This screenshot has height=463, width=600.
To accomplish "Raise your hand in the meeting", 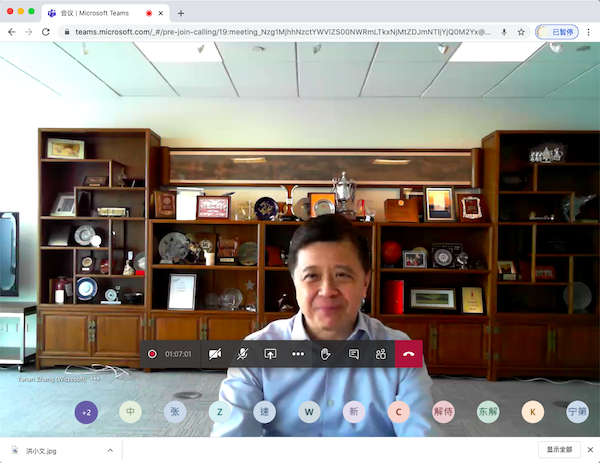I will click(x=326, y=354).
